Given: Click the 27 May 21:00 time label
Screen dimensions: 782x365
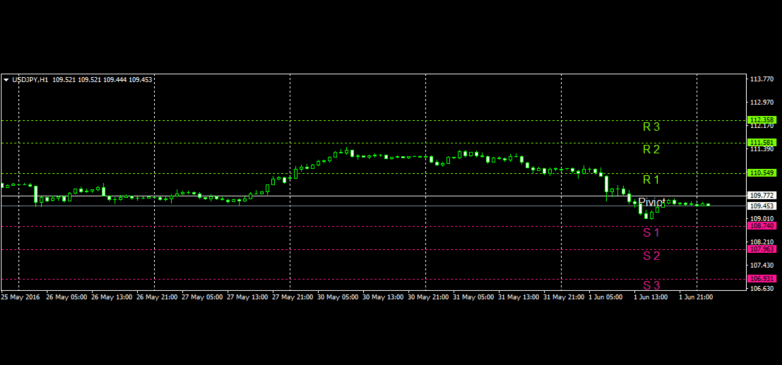Looking at the screenshot, I should [x=293, y=297].
